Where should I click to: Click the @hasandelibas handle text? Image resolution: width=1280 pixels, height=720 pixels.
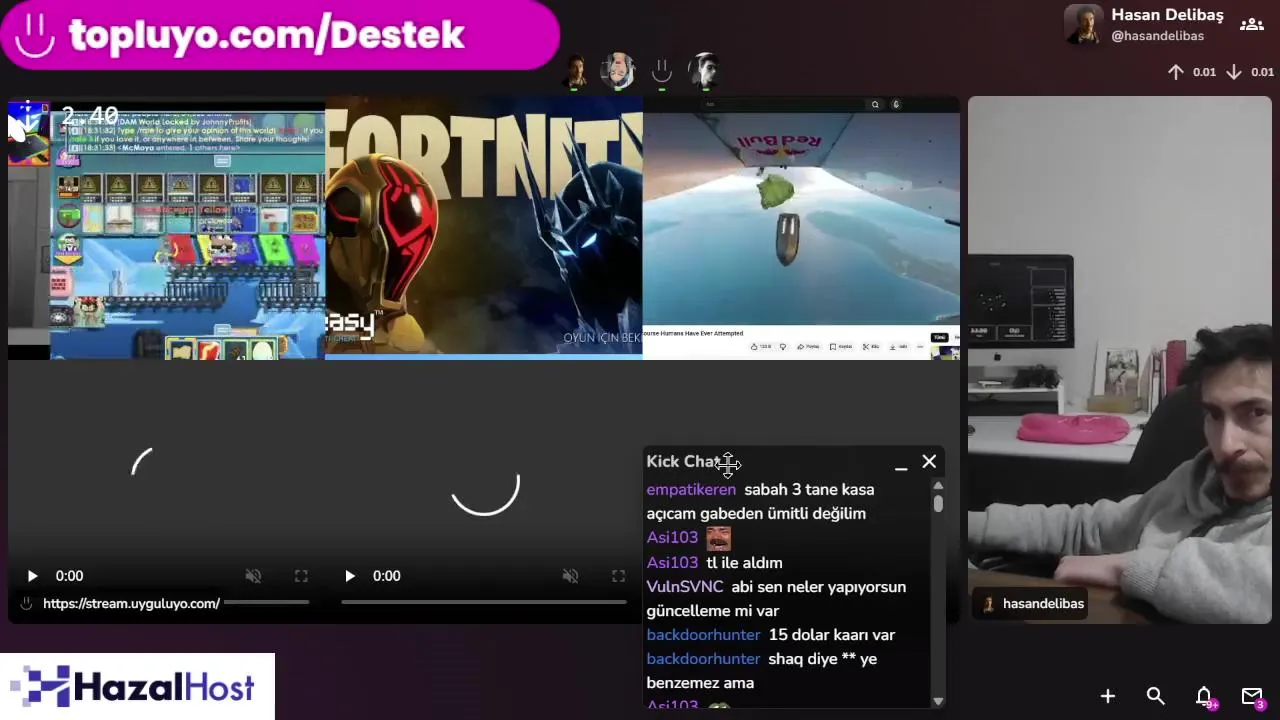(1157, 36)
